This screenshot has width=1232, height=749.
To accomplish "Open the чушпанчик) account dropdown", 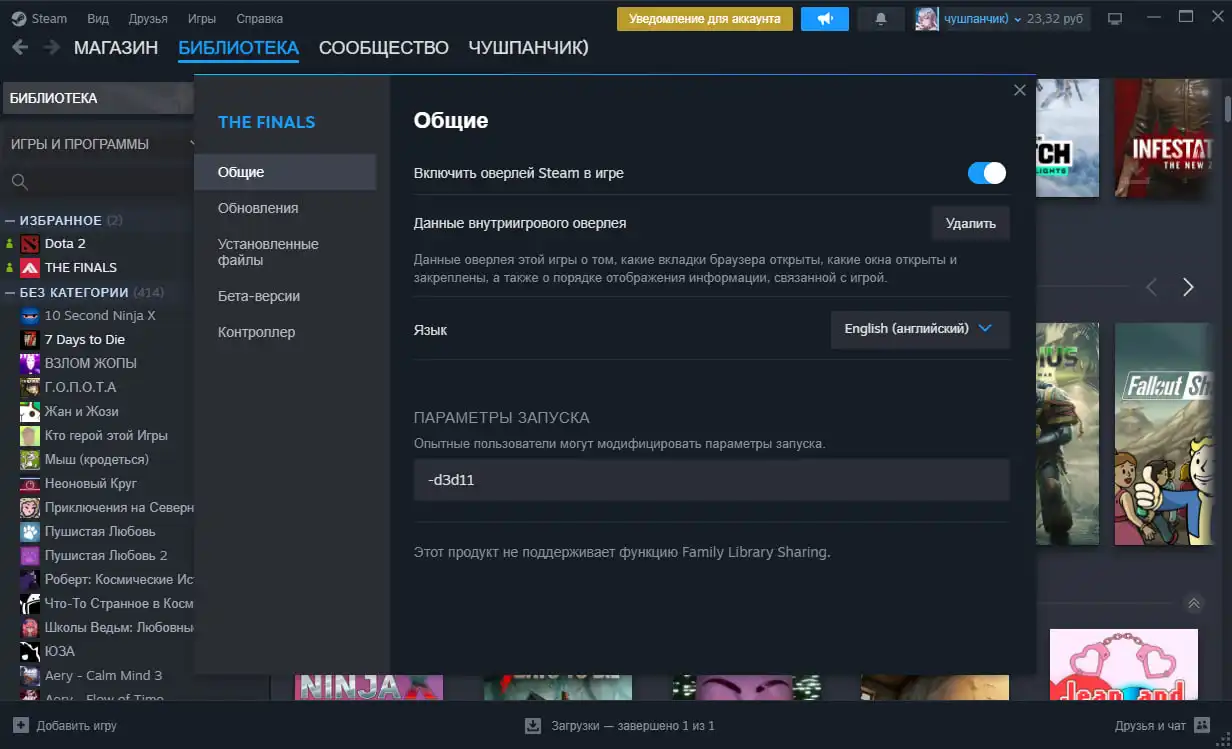I will (x=983, y=19).
